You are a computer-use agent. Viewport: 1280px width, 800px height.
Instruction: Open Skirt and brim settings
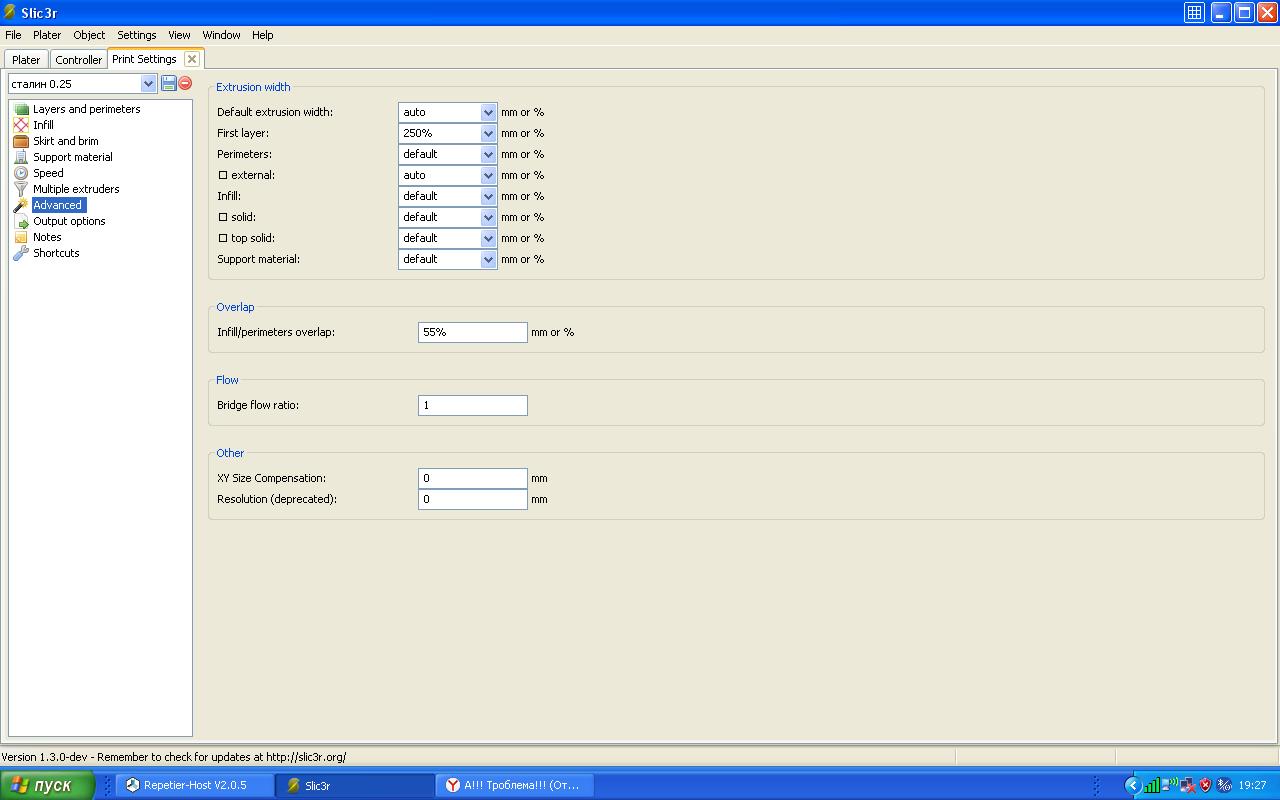click(65, 141)
